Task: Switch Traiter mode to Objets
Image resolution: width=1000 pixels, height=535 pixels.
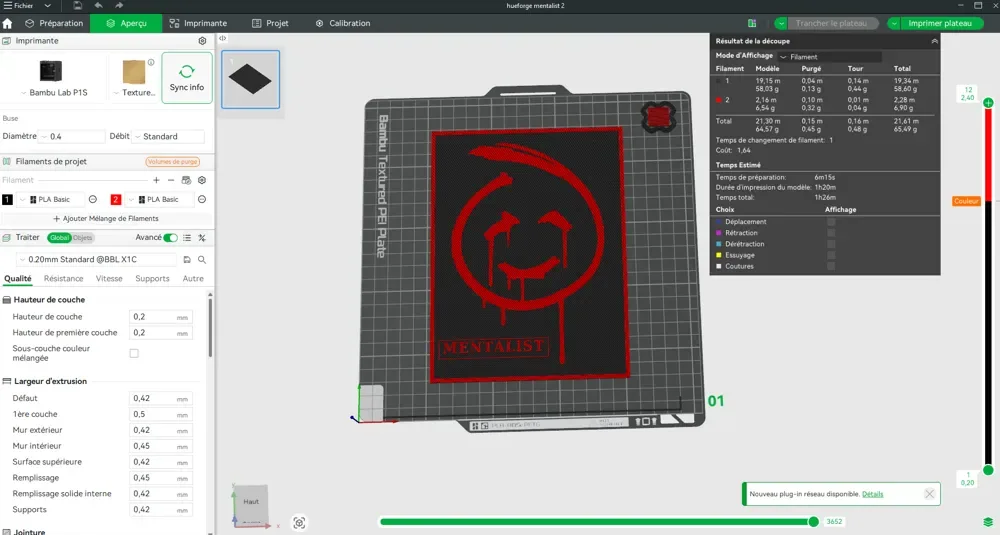Action: click(82, 238)
